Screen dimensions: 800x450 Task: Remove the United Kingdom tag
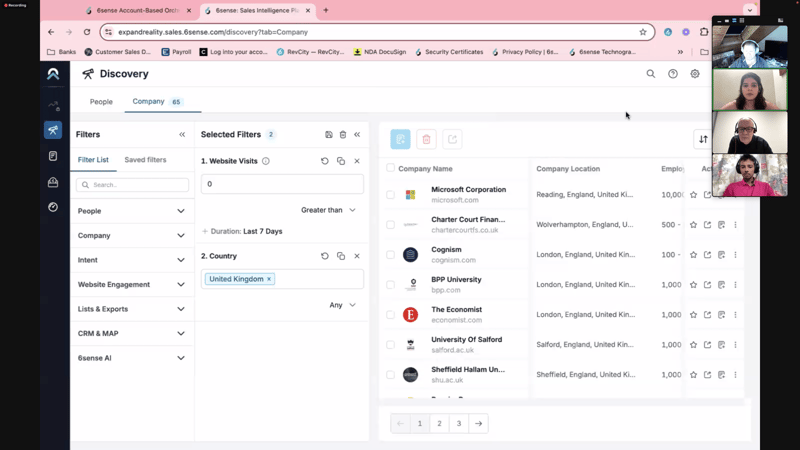click(269, 279)
